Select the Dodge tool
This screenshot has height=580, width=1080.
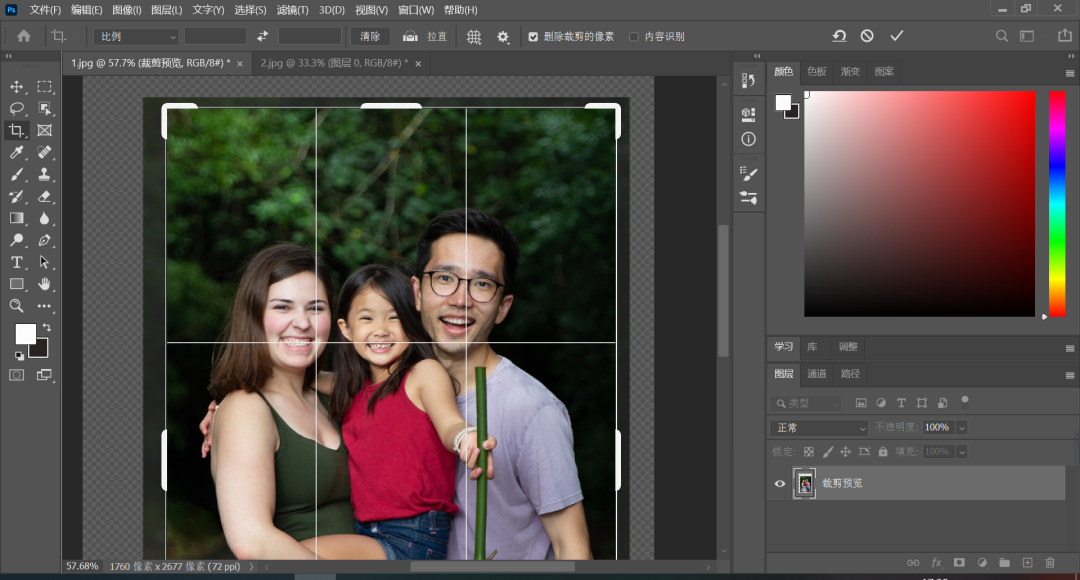pyautogui.click(x=17, y=240)
